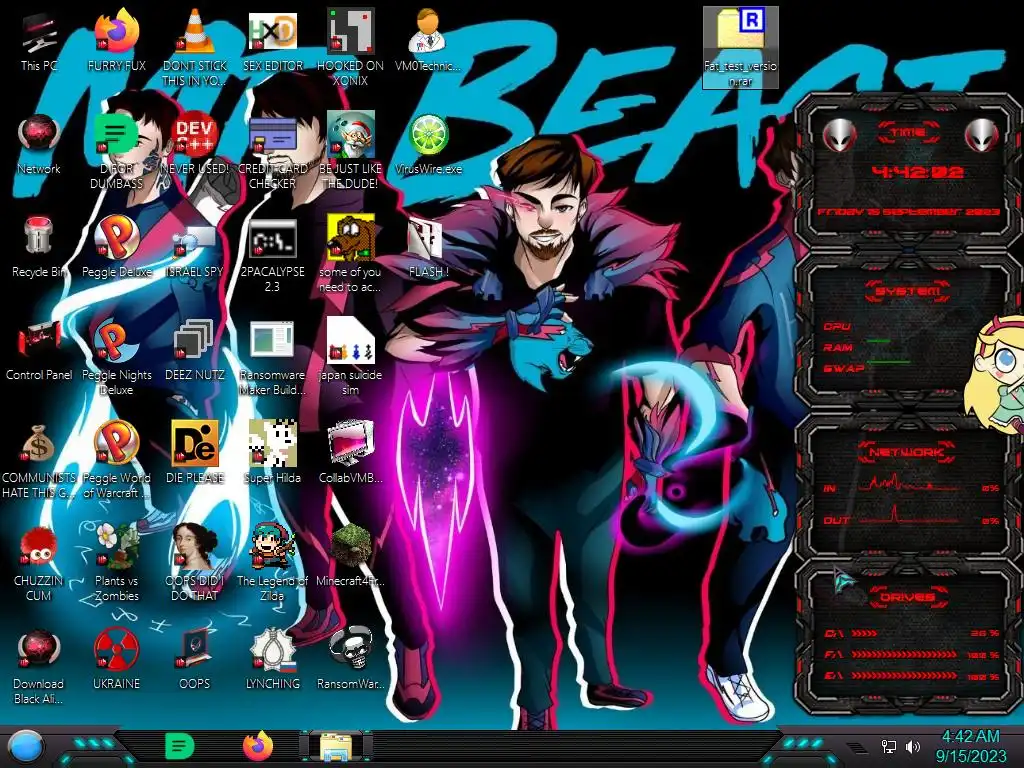
Task: Click the TIME widget header
Action: click(x=908, y=133)
